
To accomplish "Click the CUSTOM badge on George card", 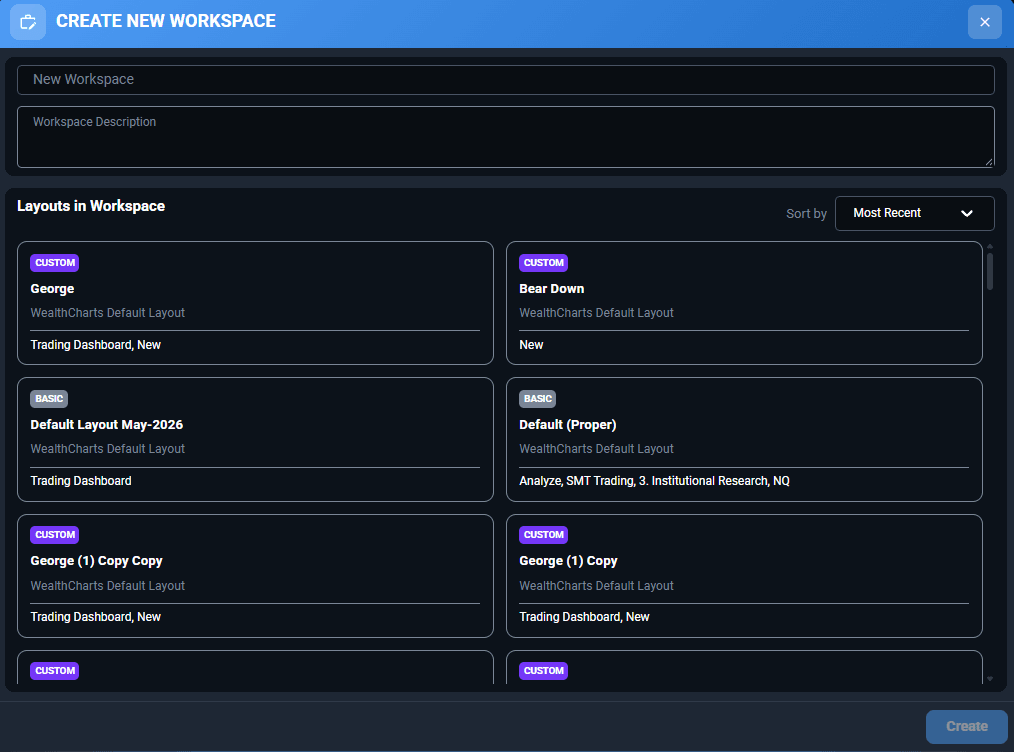I will click(54, 263).
